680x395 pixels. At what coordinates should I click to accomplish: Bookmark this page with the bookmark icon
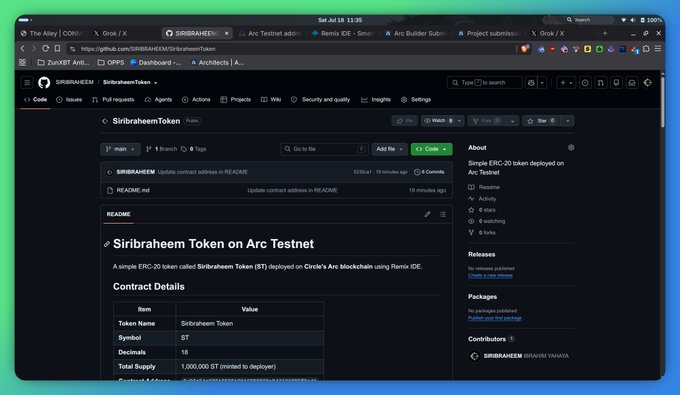click(x=57, y=49)
